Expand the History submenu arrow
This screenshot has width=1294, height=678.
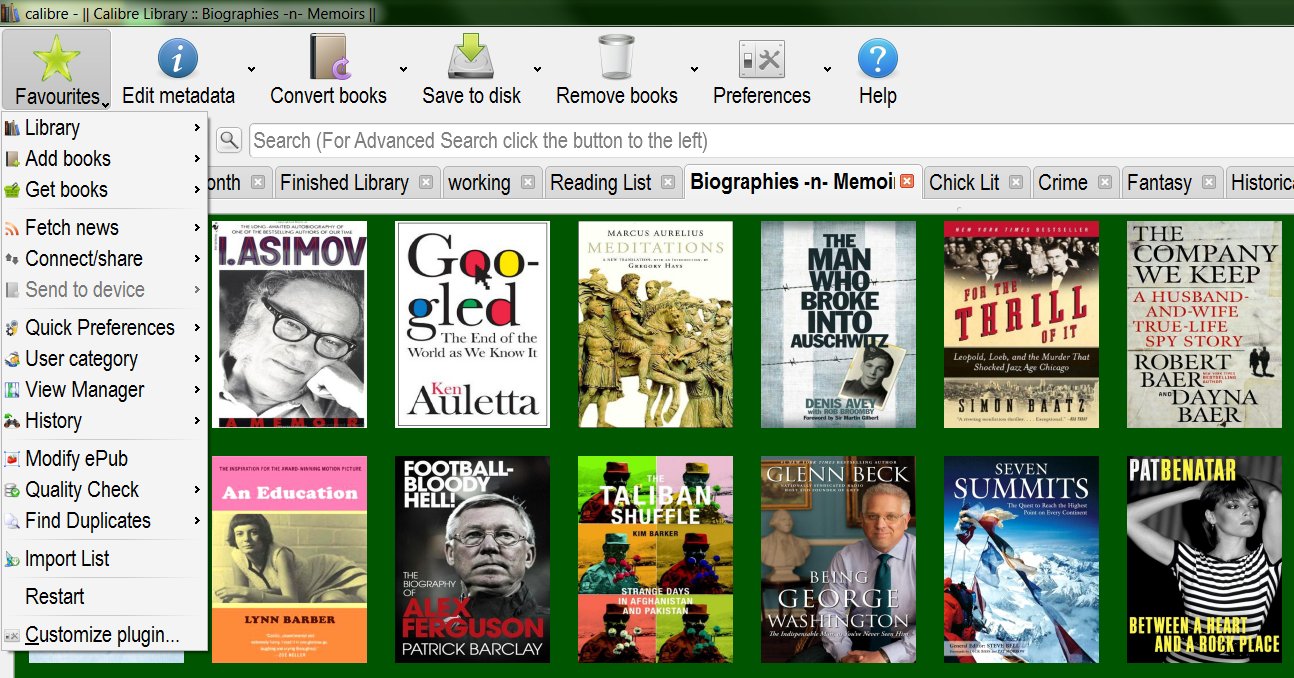pos(198,421)
